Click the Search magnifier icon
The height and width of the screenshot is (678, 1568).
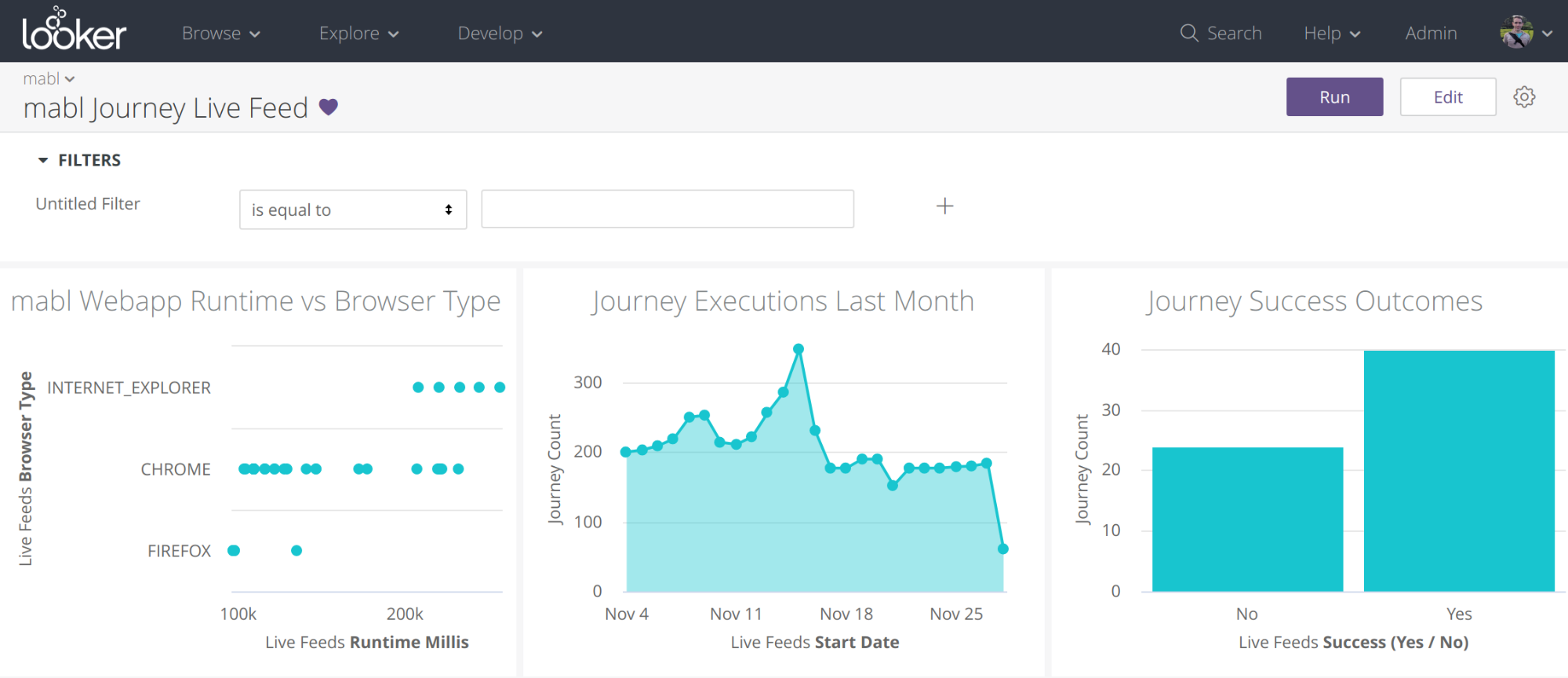(x=1189, y=33)
